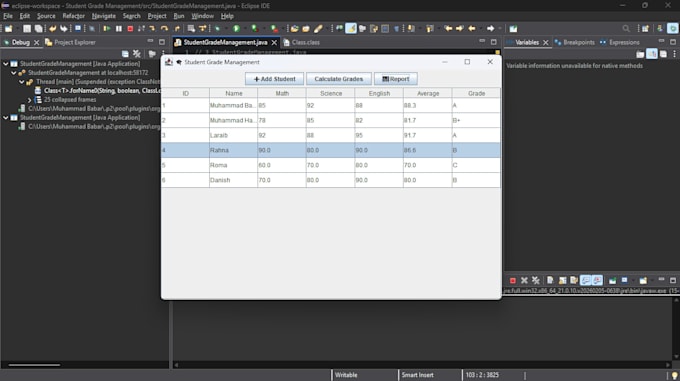The image size is (680, 381).
Task: Click Clear Console icon
Action: pyautogui.click(x=550, y=280)
